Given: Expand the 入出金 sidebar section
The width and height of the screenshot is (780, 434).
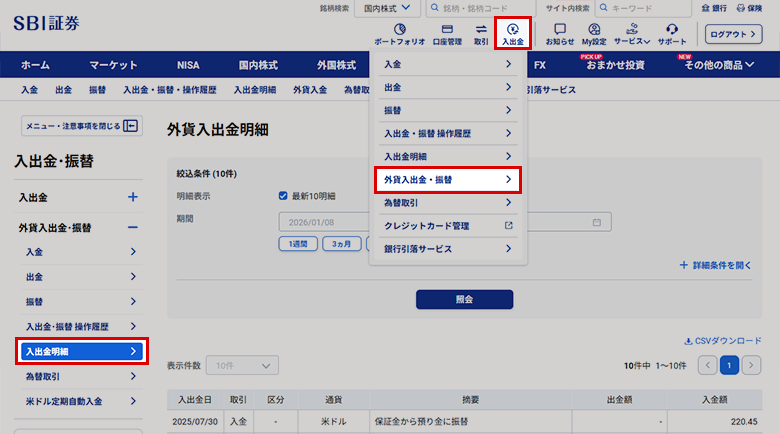Looking at the screenshot, I should [x=132, y=197].
